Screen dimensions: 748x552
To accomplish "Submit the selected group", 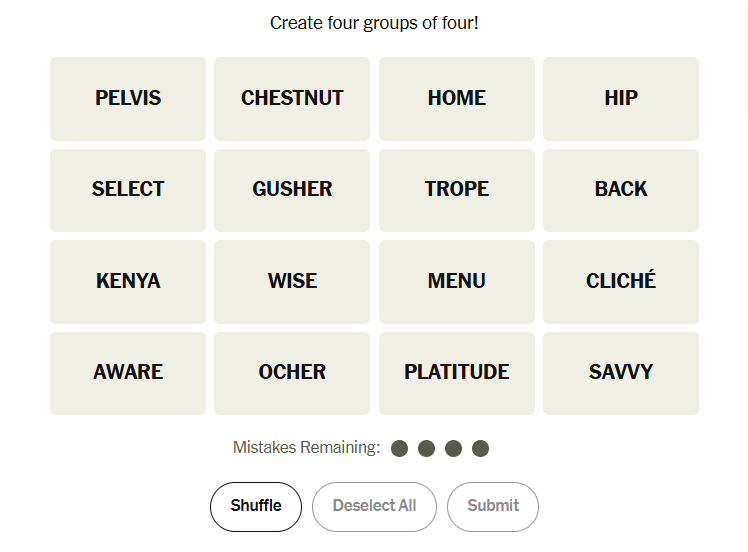I will [493, 506].
